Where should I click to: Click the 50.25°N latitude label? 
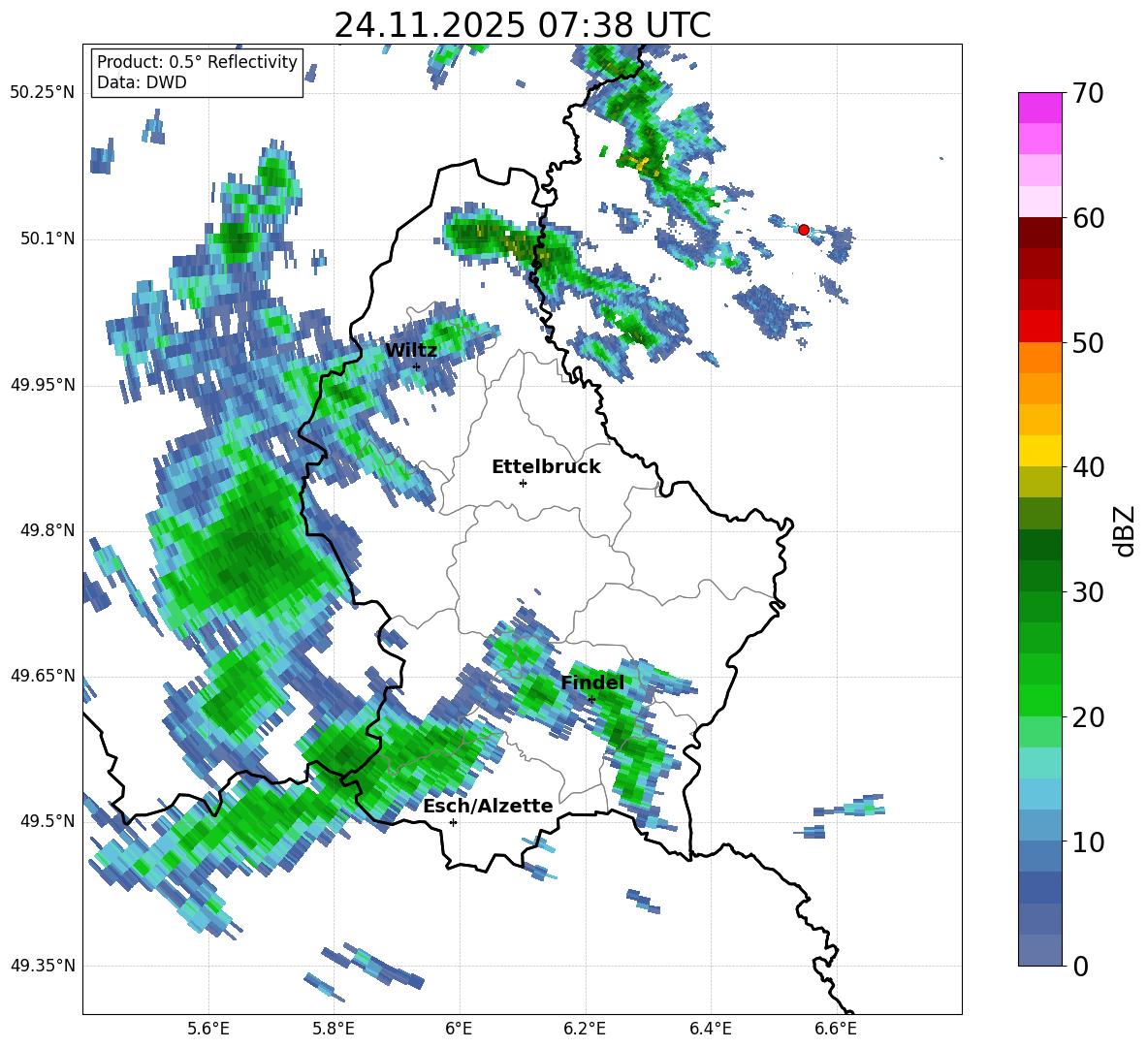coord(43,93)
